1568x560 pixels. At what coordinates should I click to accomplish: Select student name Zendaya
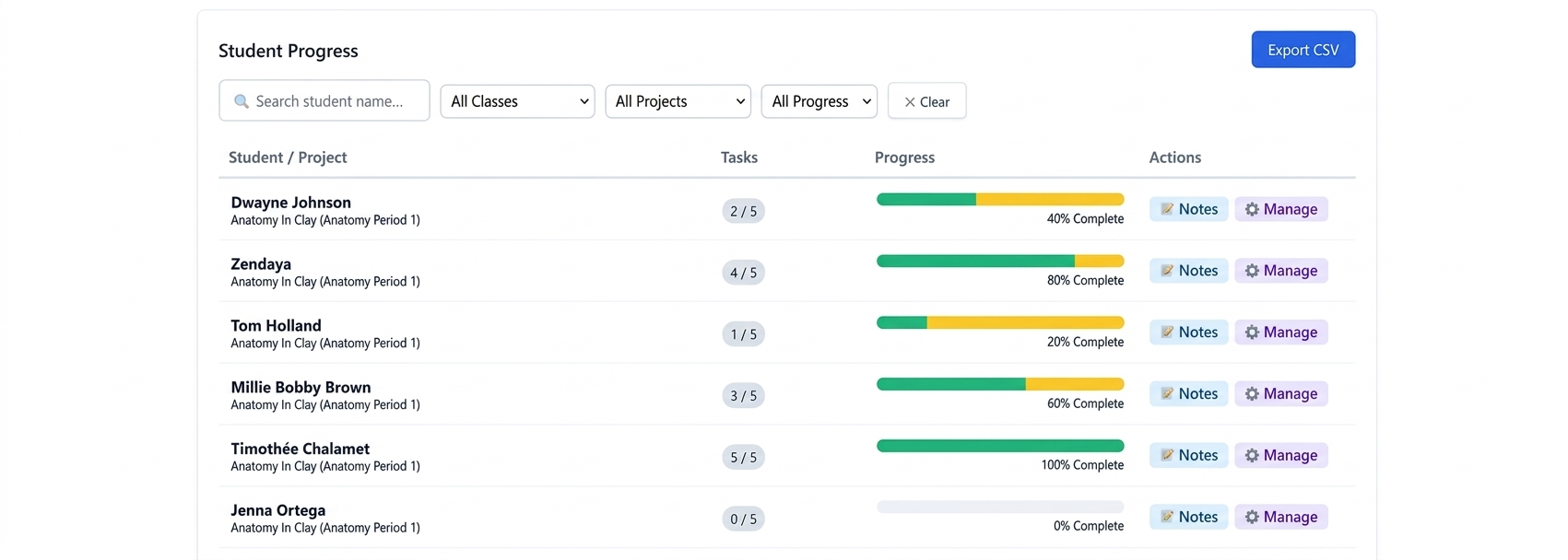click(x=261, y=264)
